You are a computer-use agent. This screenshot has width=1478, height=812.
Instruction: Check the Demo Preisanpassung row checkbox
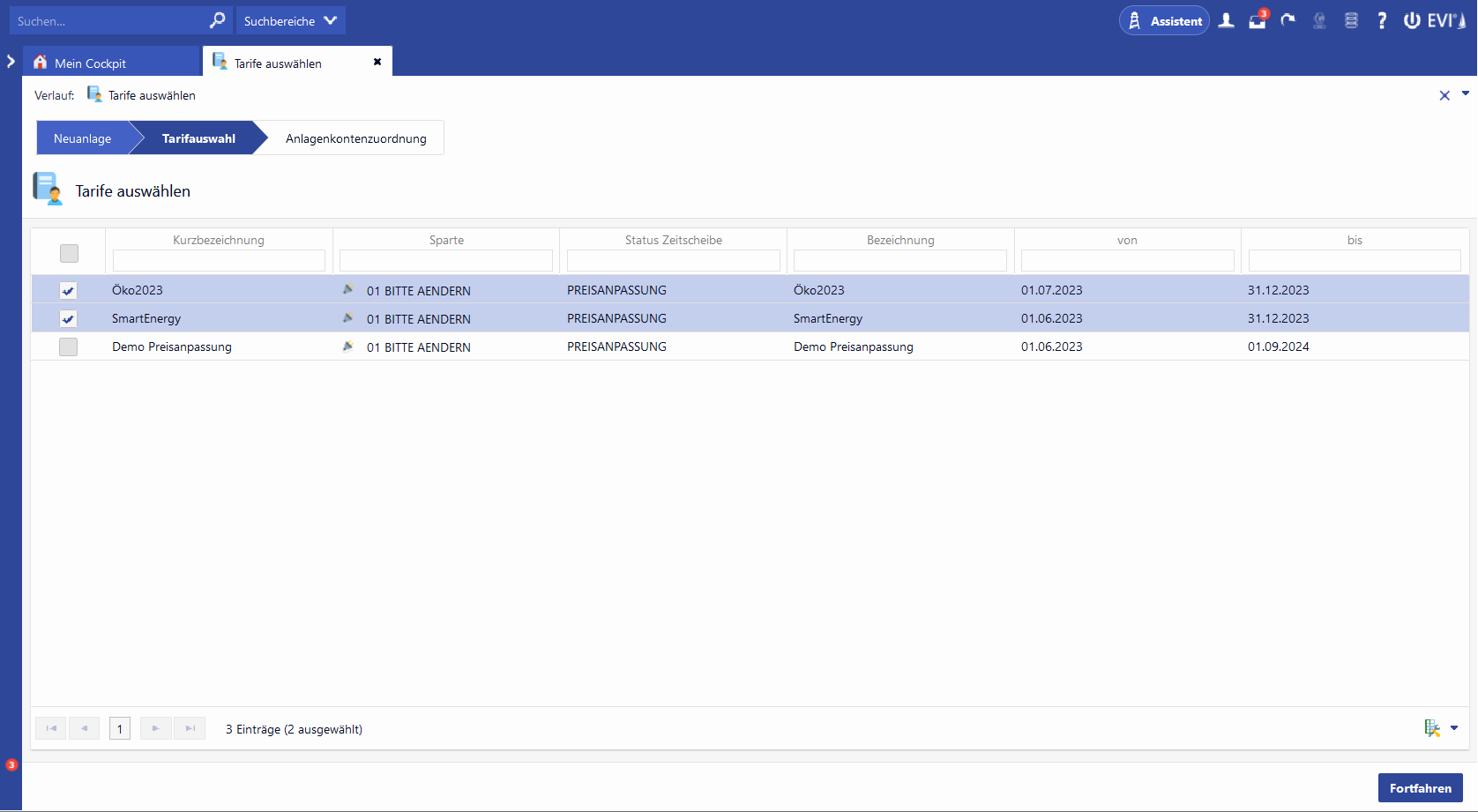pyautogui.click(x=68, y=346)
